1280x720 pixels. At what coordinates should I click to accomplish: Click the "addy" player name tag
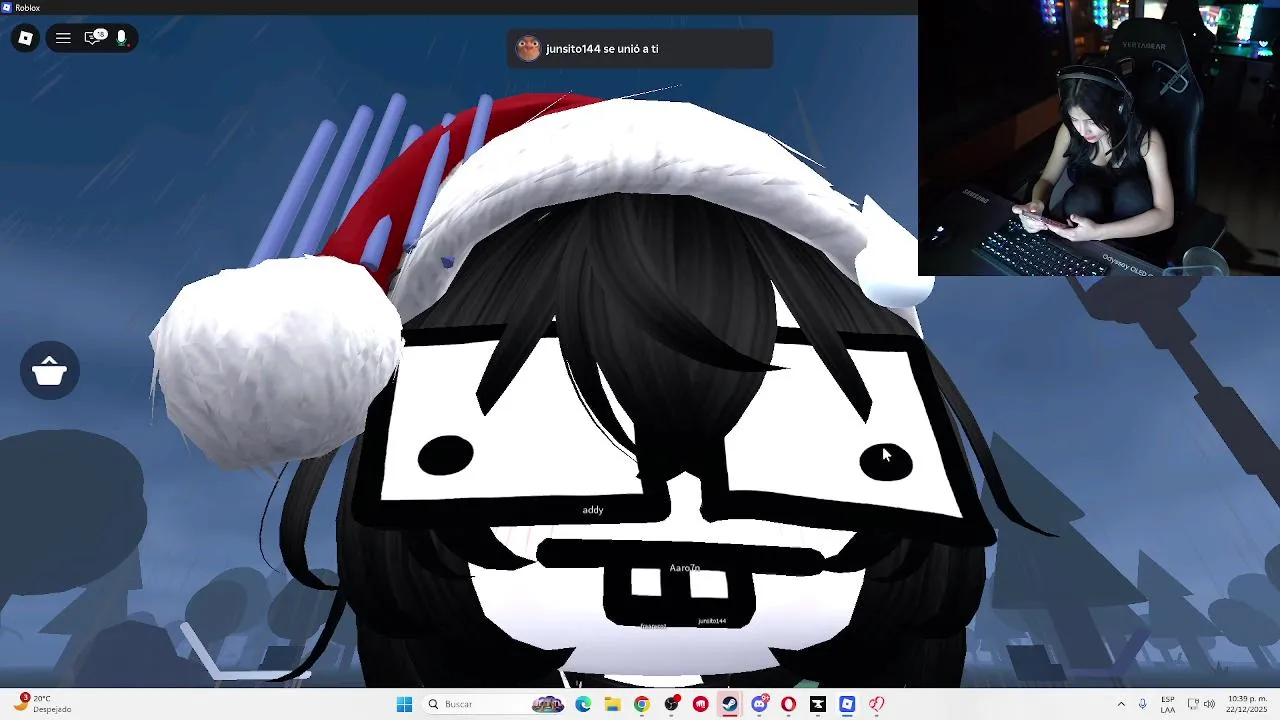click(x=593, y=510)
